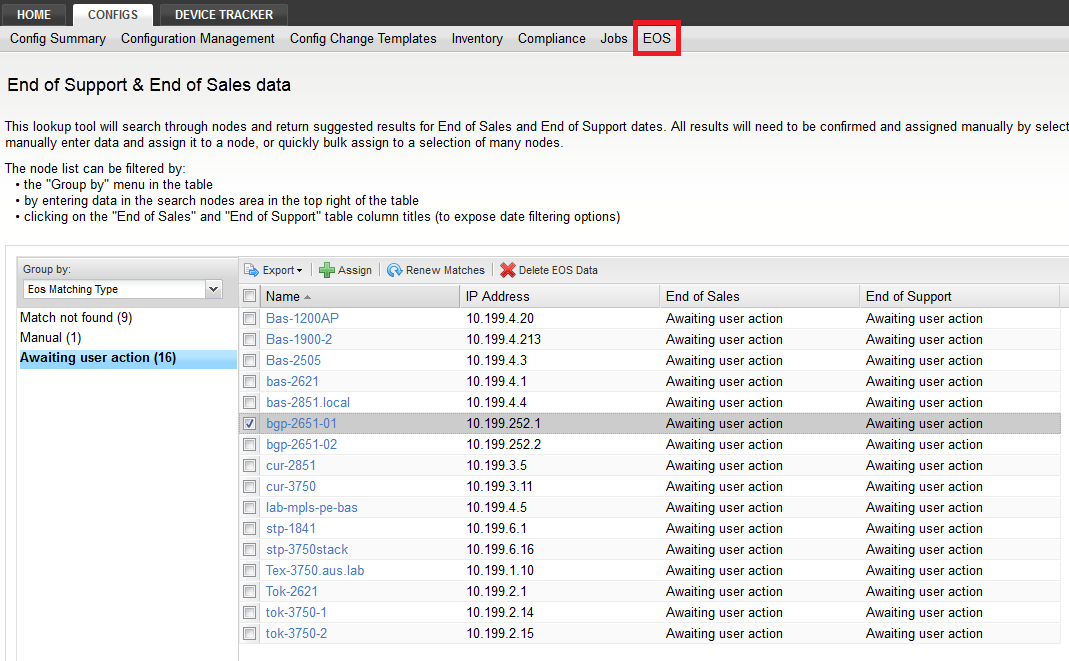
Task: Switch to the CONFIGS tab
Action: (112, 14)
